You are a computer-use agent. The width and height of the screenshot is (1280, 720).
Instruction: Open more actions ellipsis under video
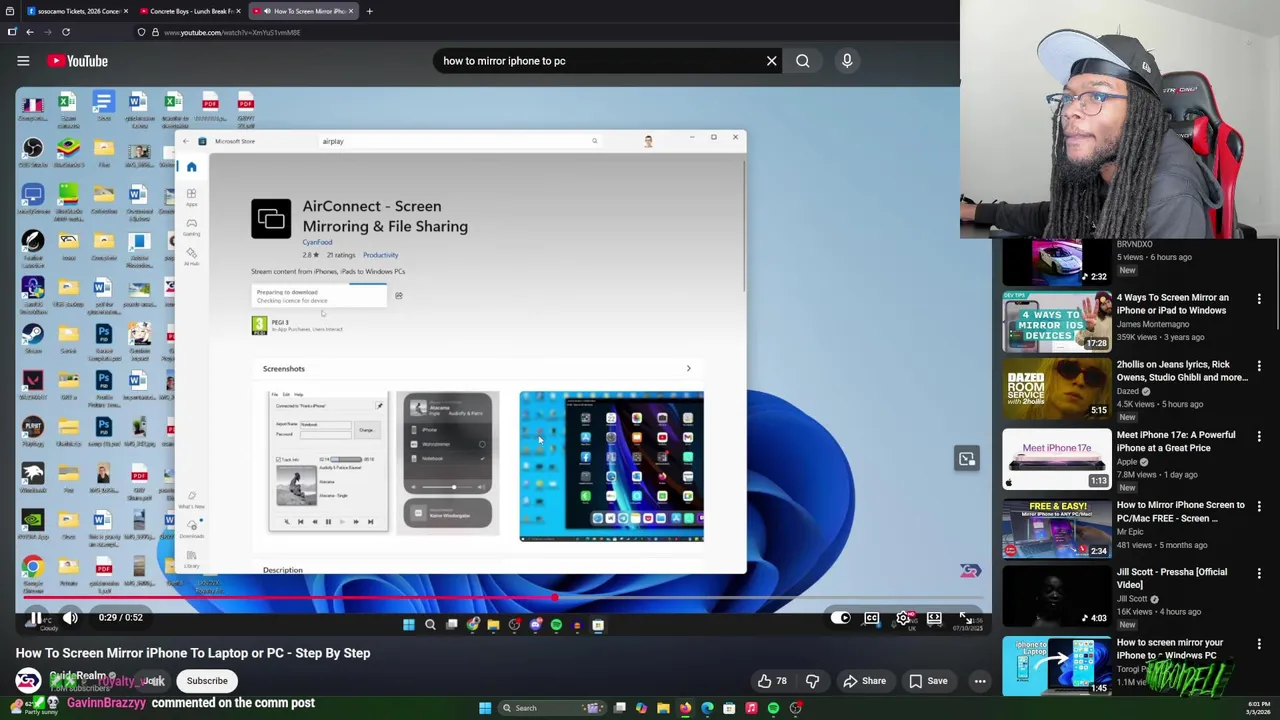(x=980, y=681)
